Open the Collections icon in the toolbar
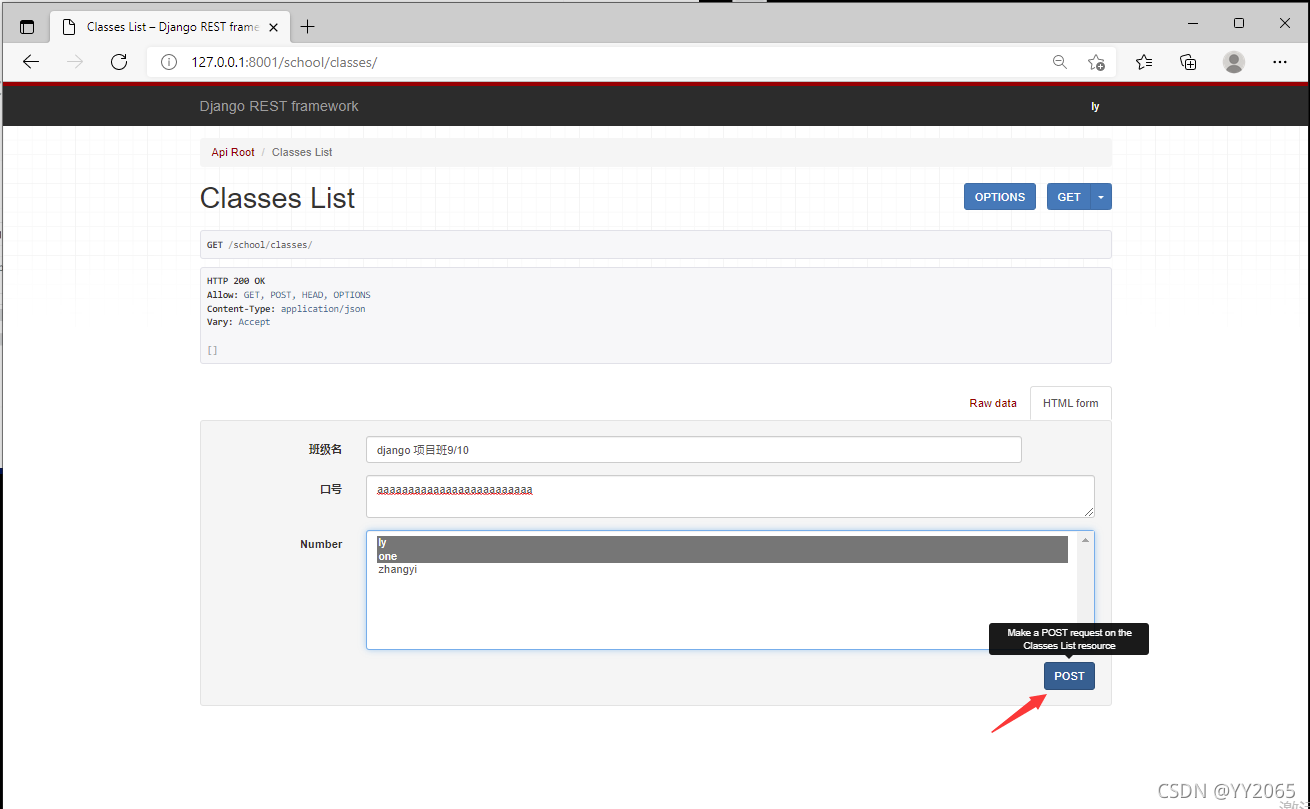This screenshot has height=809, width=1310. pos(1189,62)
